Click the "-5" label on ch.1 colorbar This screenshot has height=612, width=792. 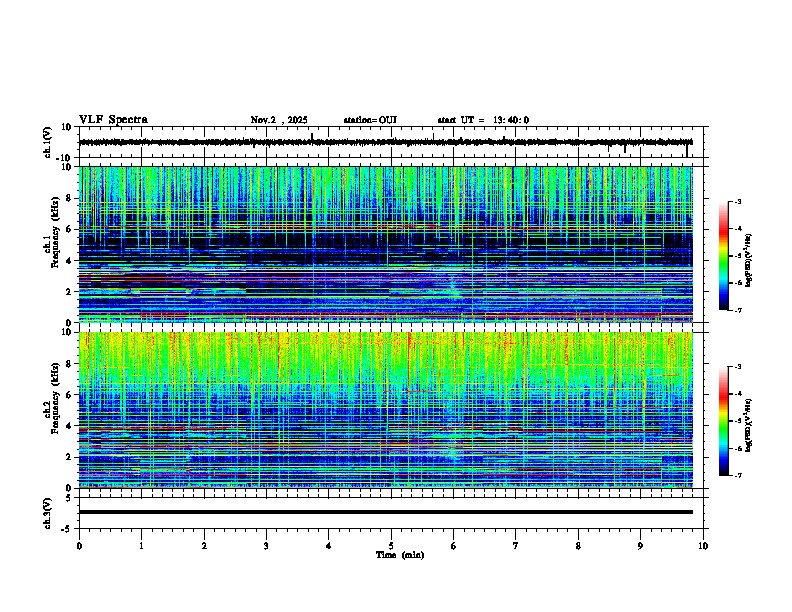737,256
